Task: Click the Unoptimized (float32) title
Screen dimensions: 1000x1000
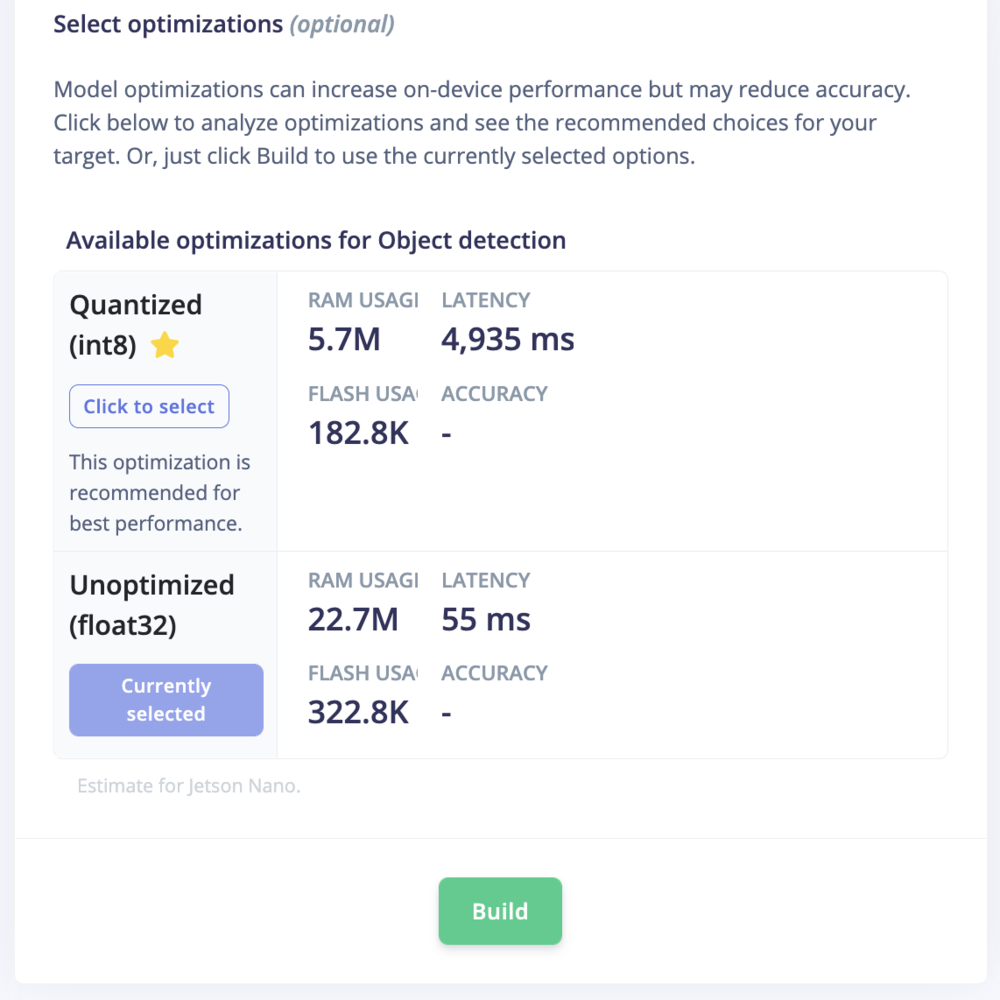Action: (x=151, y=605)
